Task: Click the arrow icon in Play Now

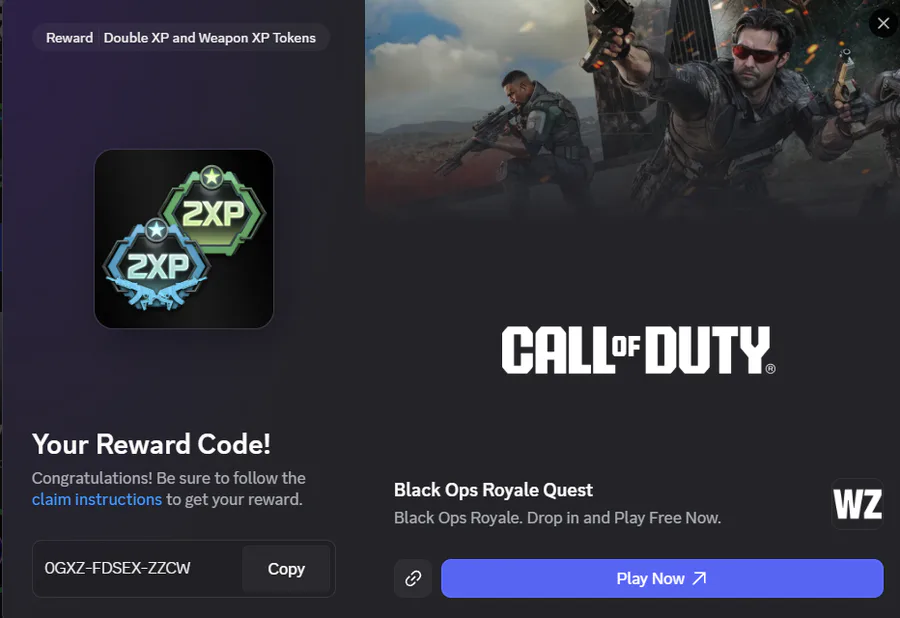Action: coord(699,578)
